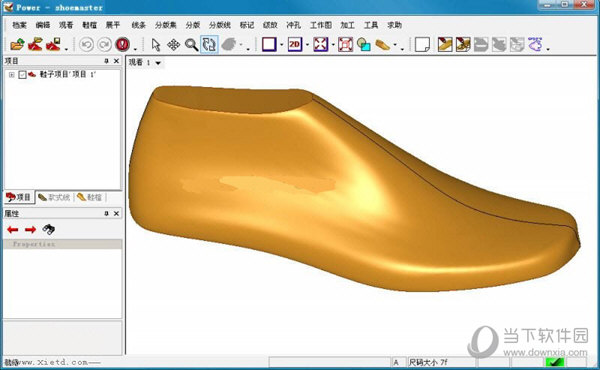Open the 求助 help menu
The height and width of the screenshot is (370, 600).
pos(395,25)
